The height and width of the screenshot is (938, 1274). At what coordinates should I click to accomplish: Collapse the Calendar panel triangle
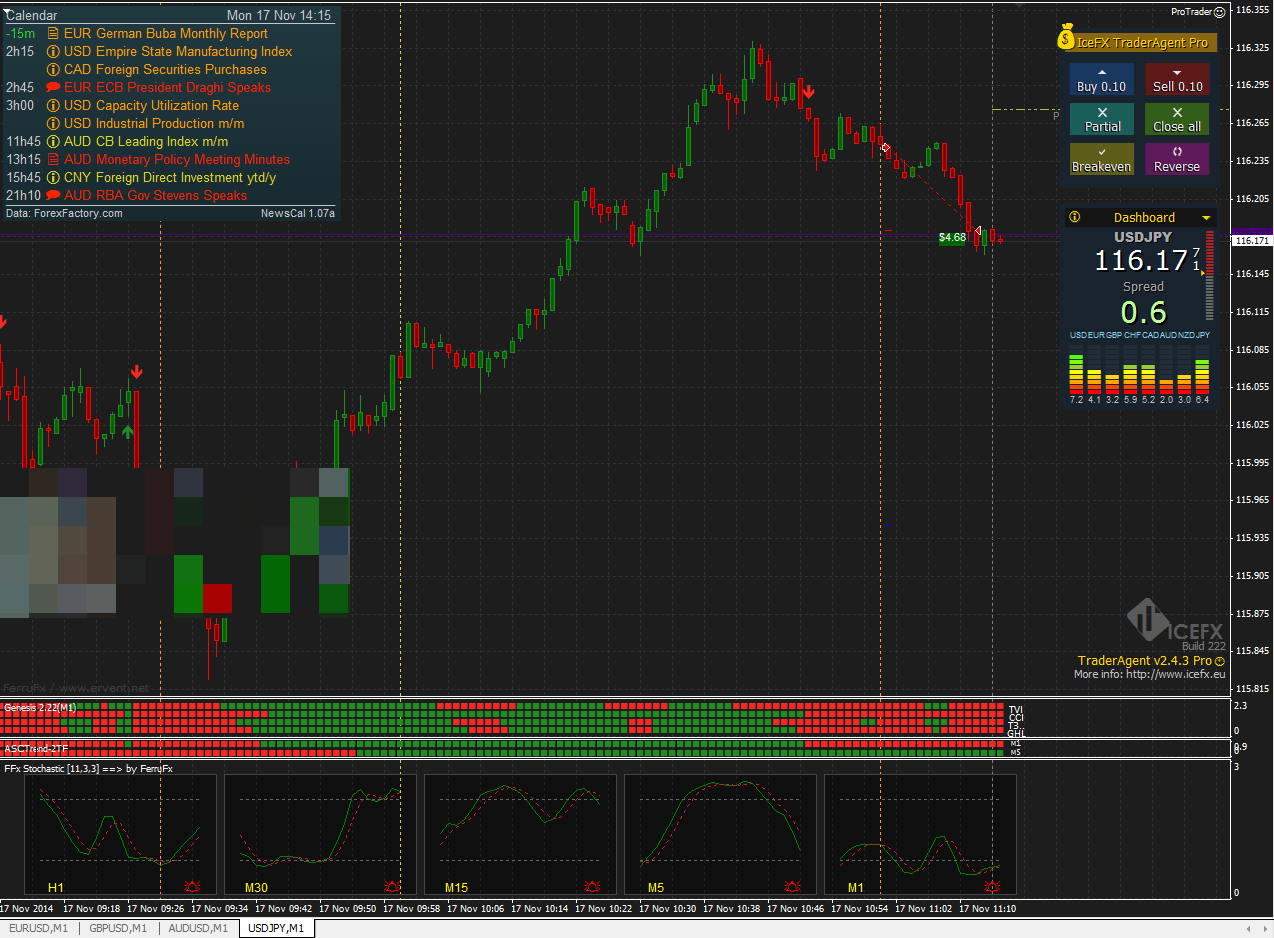pyautogui.click(x=8, y=13)
